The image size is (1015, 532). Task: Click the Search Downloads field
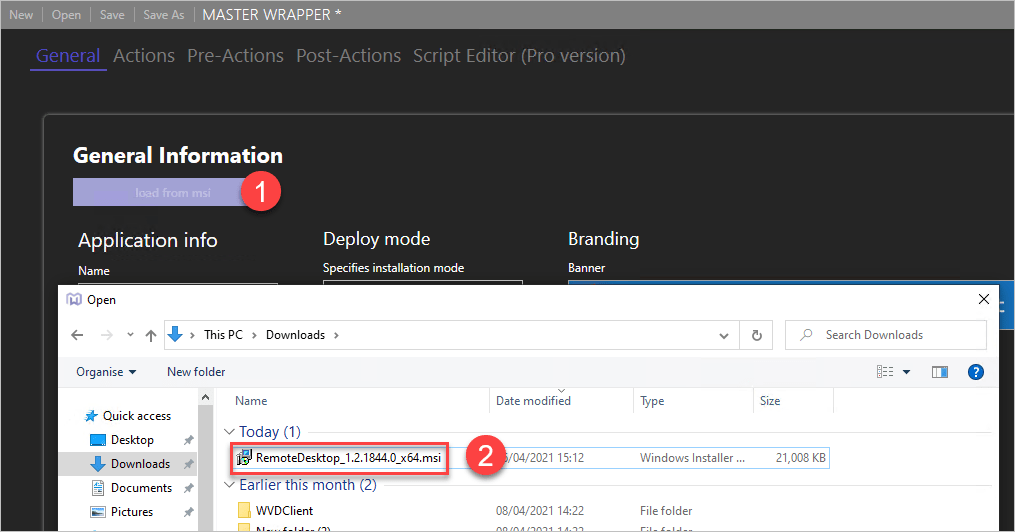tap(886, 335)
